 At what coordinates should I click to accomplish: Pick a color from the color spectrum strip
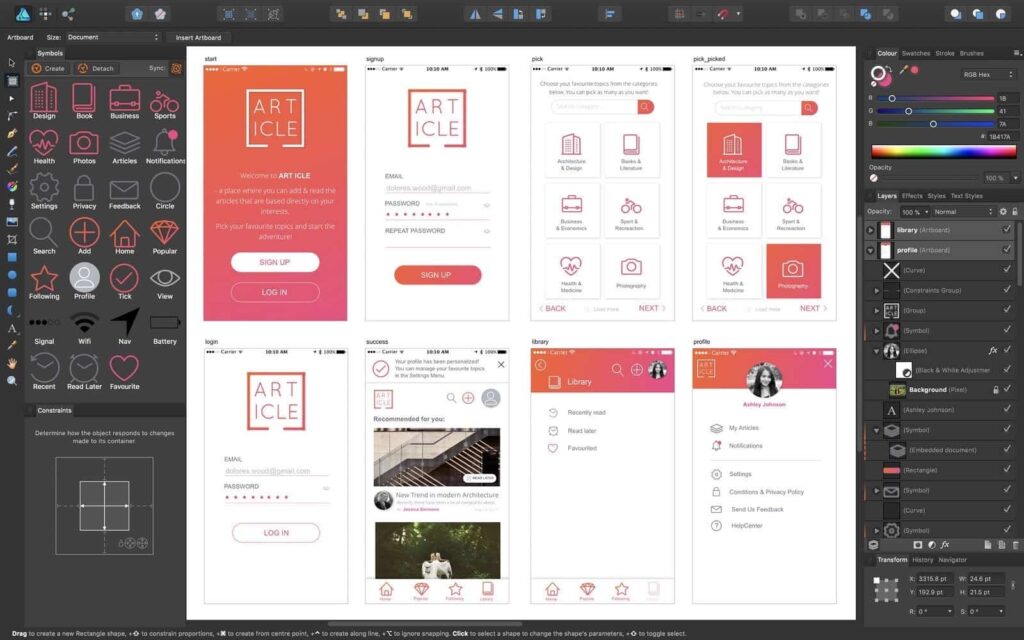tap(943, 151)
